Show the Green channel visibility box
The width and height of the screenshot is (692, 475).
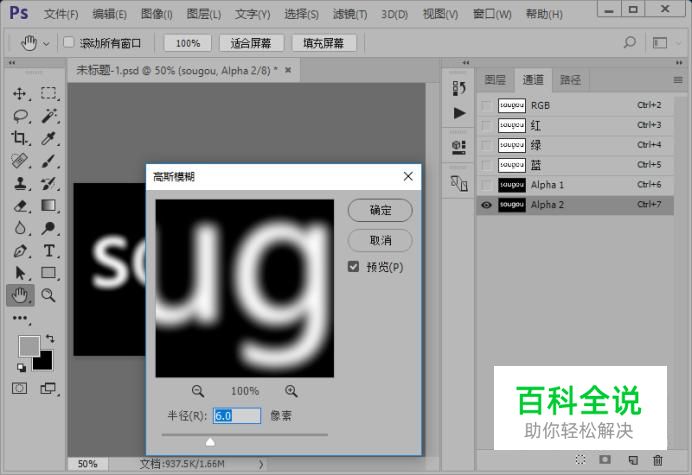pos(486,145)
